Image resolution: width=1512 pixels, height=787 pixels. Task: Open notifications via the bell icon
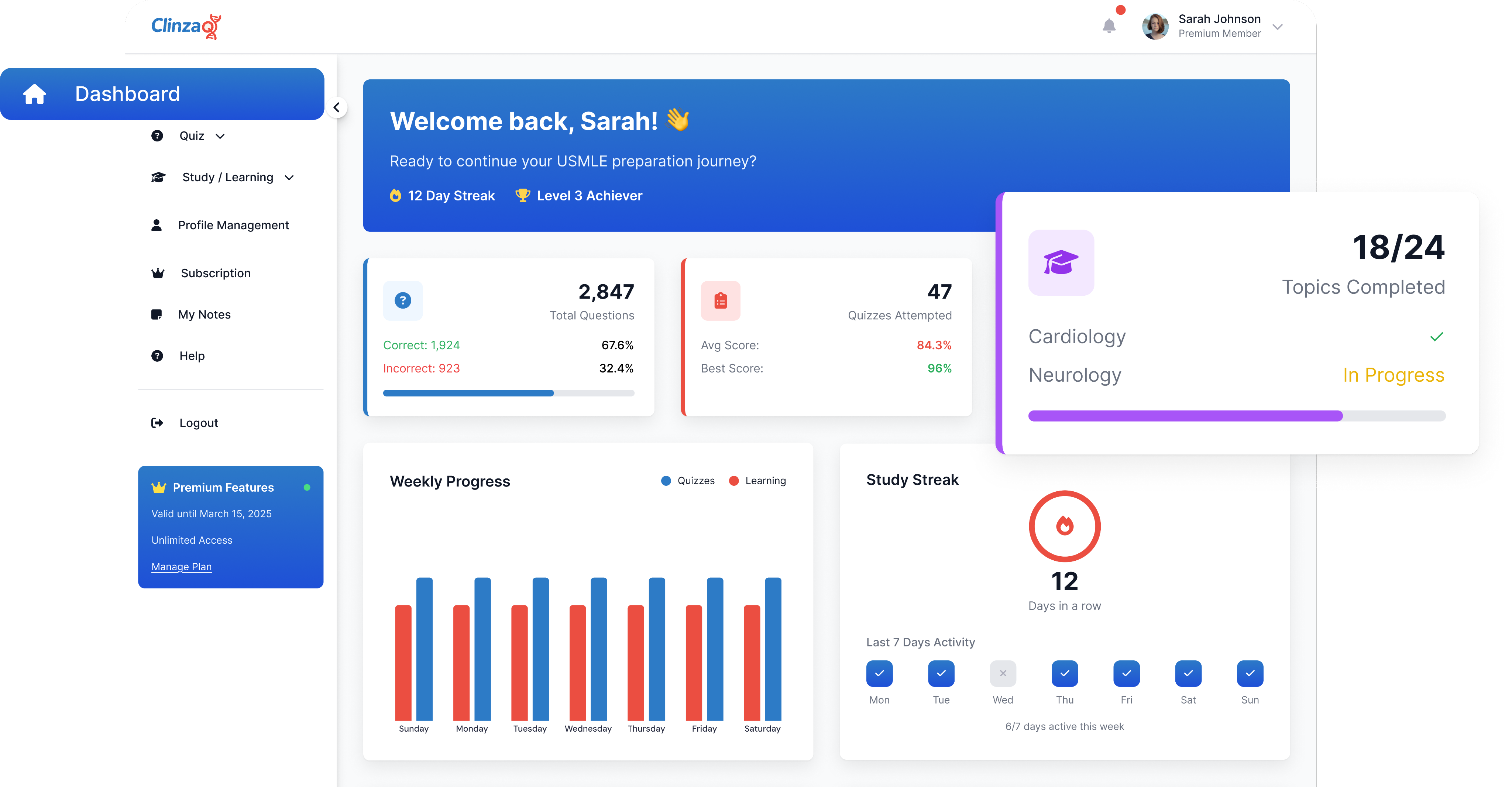click(1109, 26)
